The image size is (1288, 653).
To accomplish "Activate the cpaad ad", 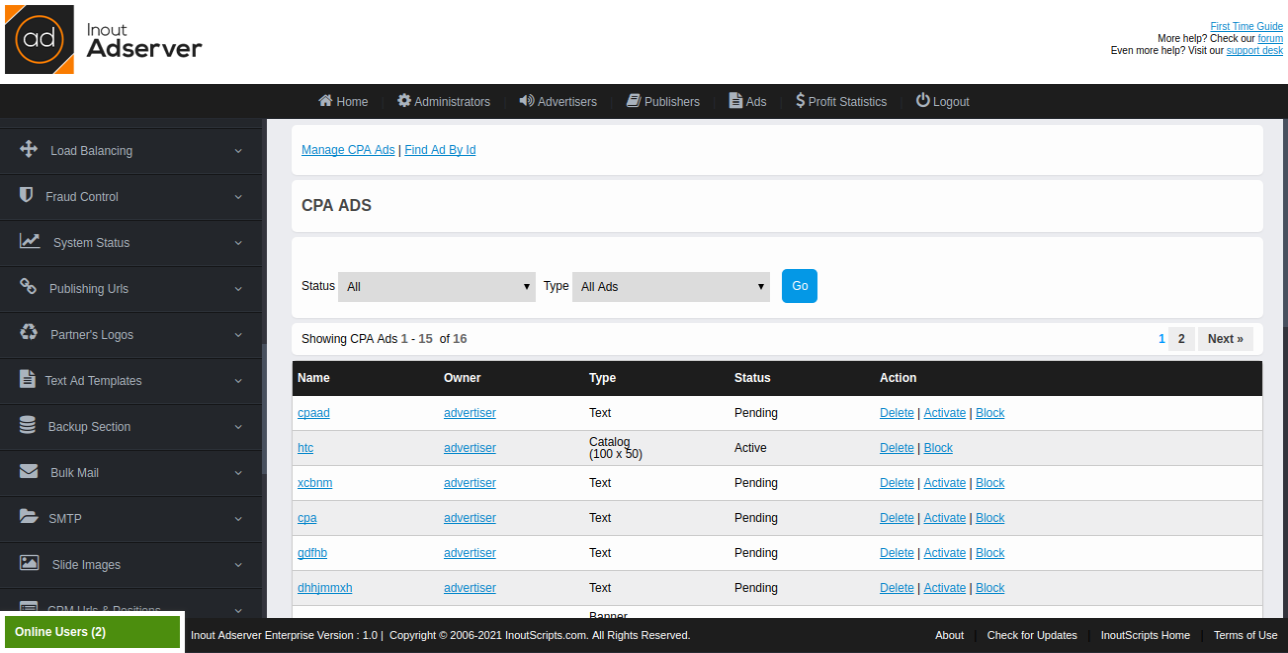I will [945, 413].
